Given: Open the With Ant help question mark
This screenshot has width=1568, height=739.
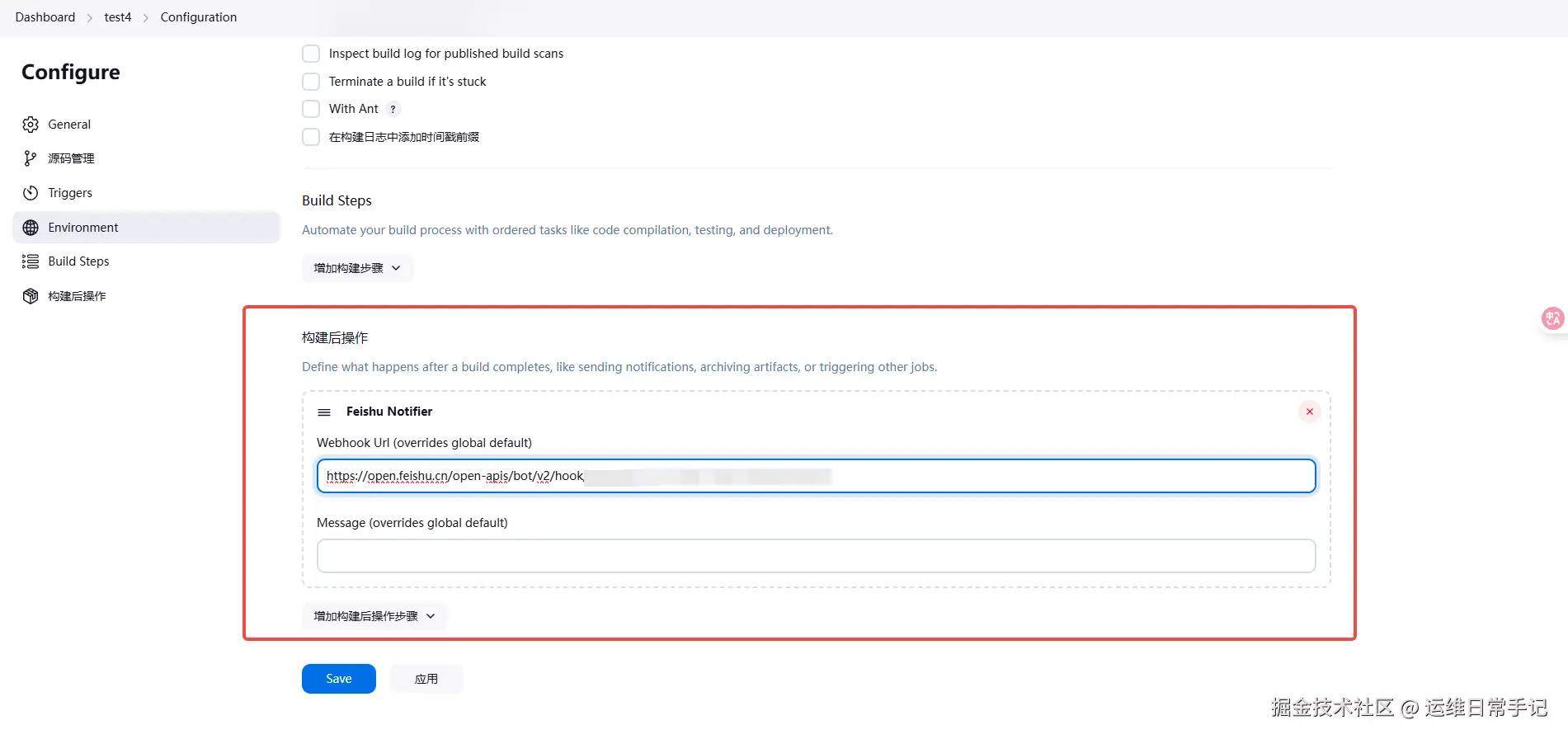Looking at the screenshot, I should point(393,109).
